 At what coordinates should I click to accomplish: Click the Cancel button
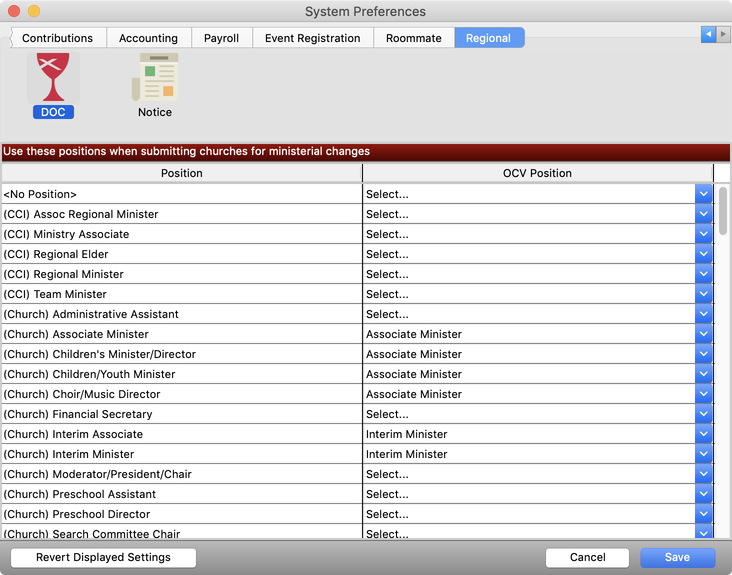pyautogui.click(x=587, y=557)
